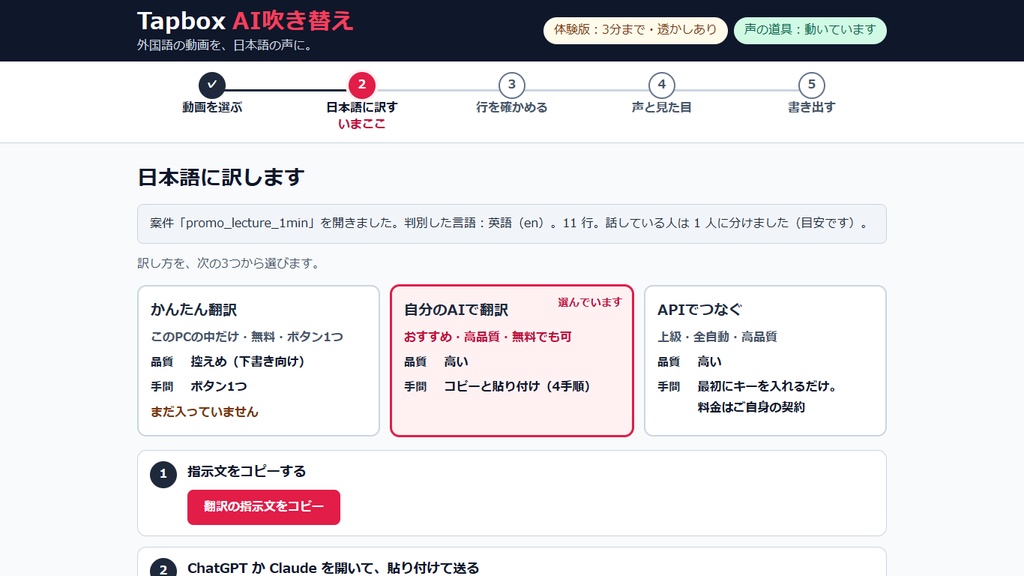Select step 2 circle 日本語に訳す
The image size is (1024, 576).
(x=362, y=85)
